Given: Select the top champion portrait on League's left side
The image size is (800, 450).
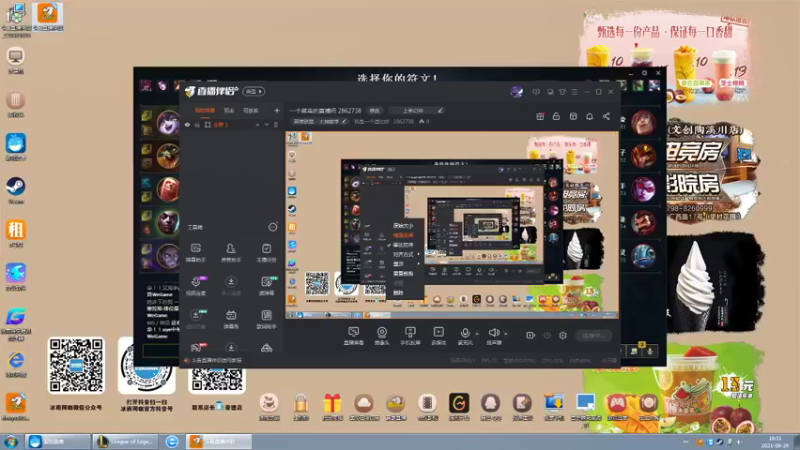Looking at the screenshot, I should tap(168, 123).
